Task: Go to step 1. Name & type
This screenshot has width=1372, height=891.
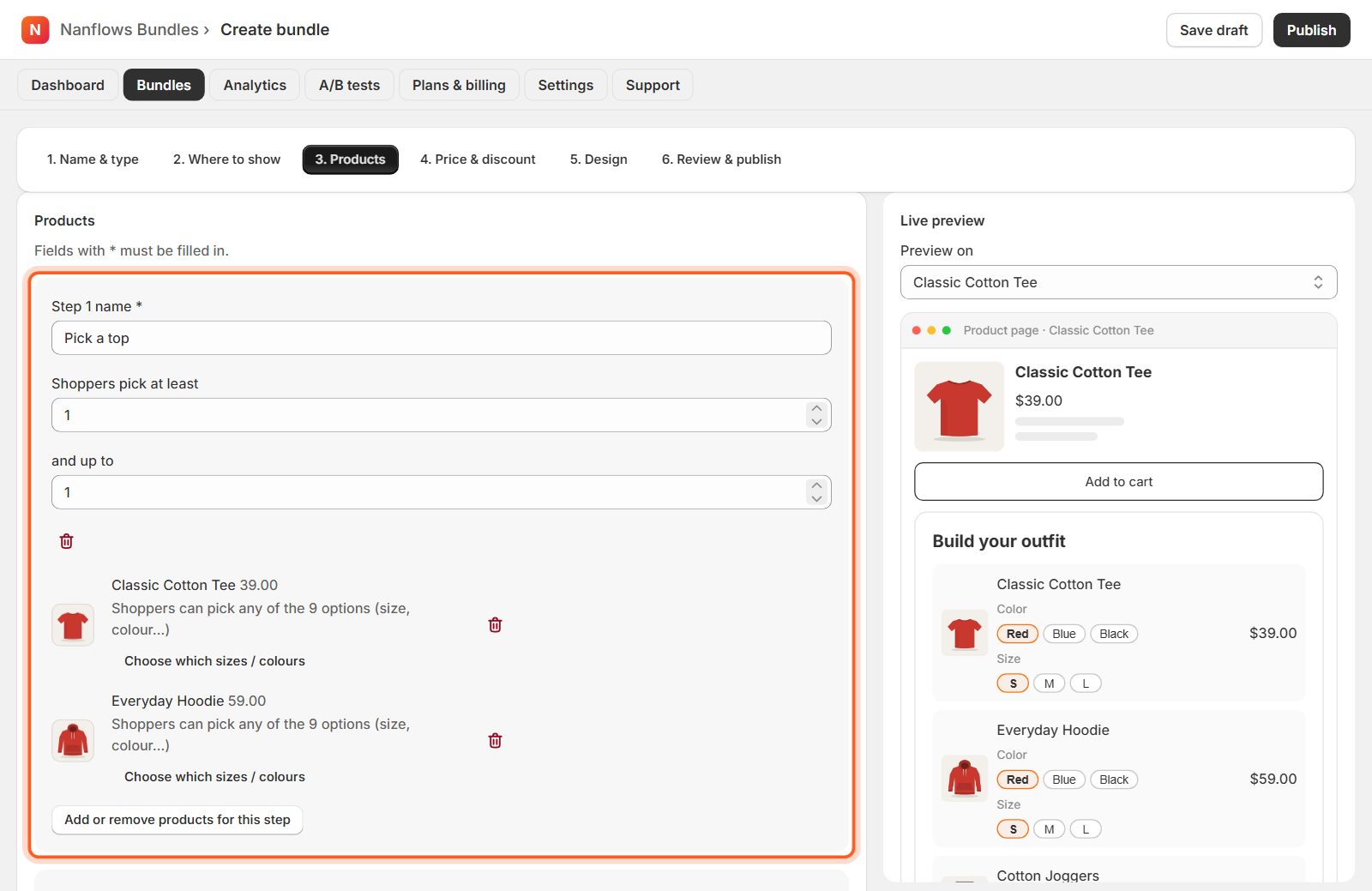Action: 93,160
